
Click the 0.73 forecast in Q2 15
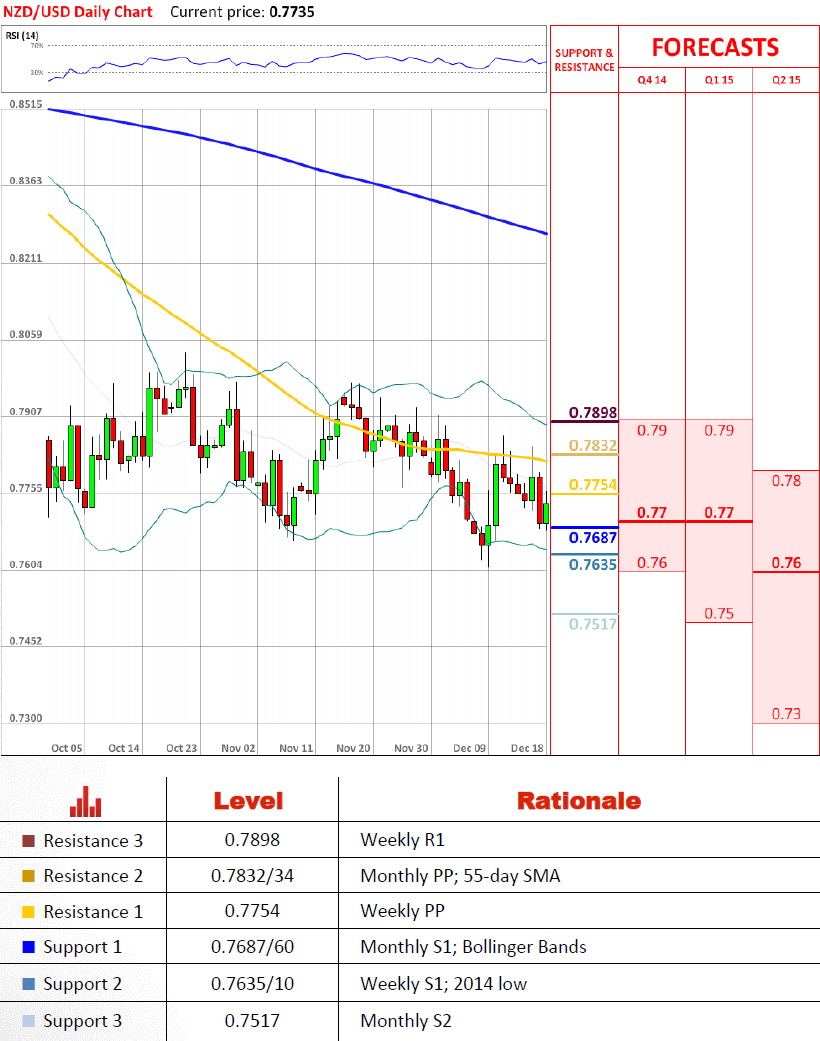pos(786,714)
